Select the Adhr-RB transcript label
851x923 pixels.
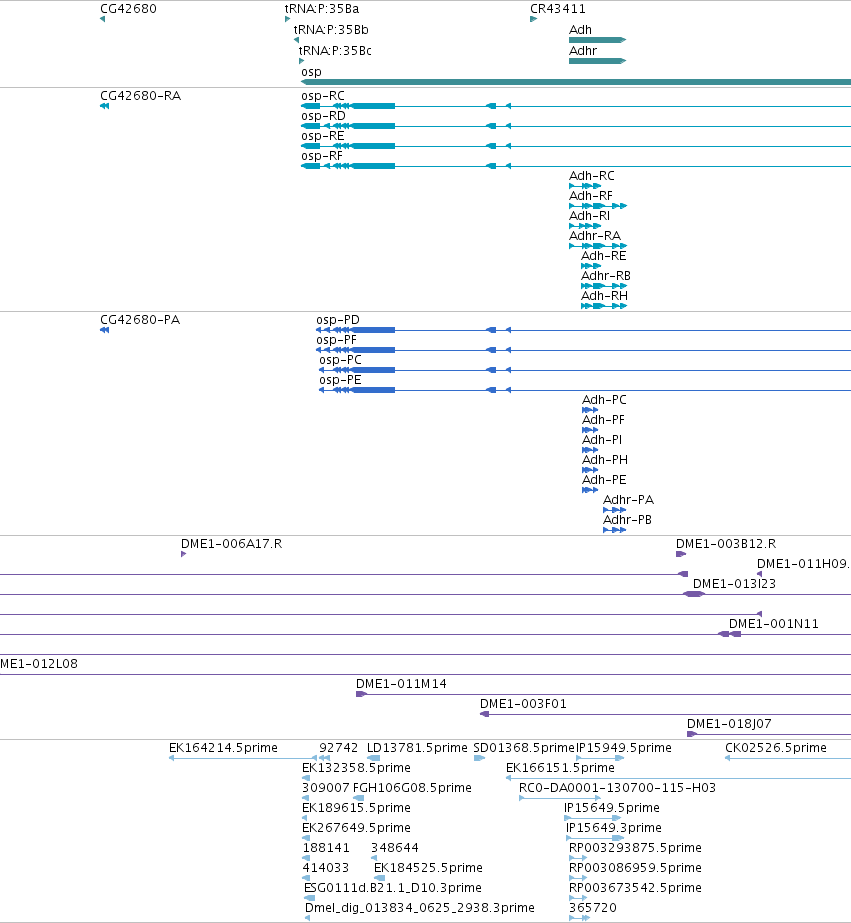click(606, 276)
